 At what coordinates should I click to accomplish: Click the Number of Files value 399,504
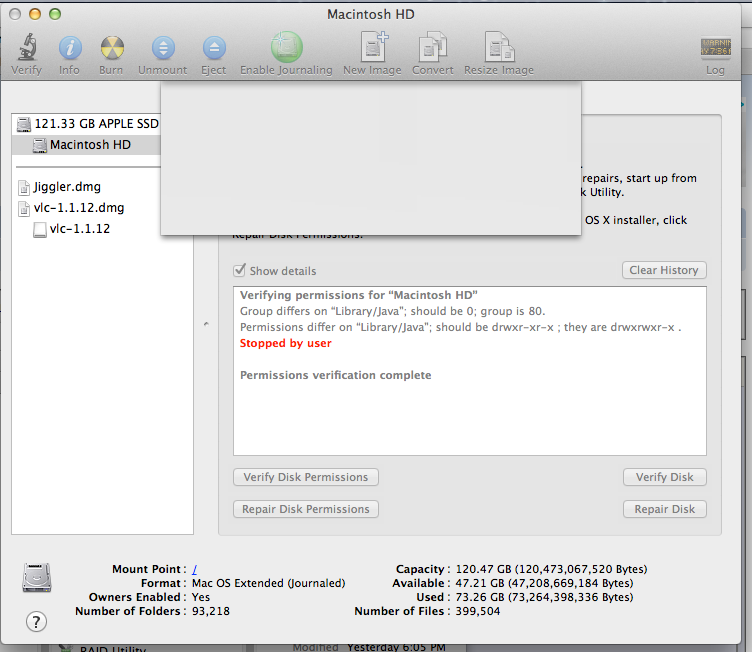[478, 611]
